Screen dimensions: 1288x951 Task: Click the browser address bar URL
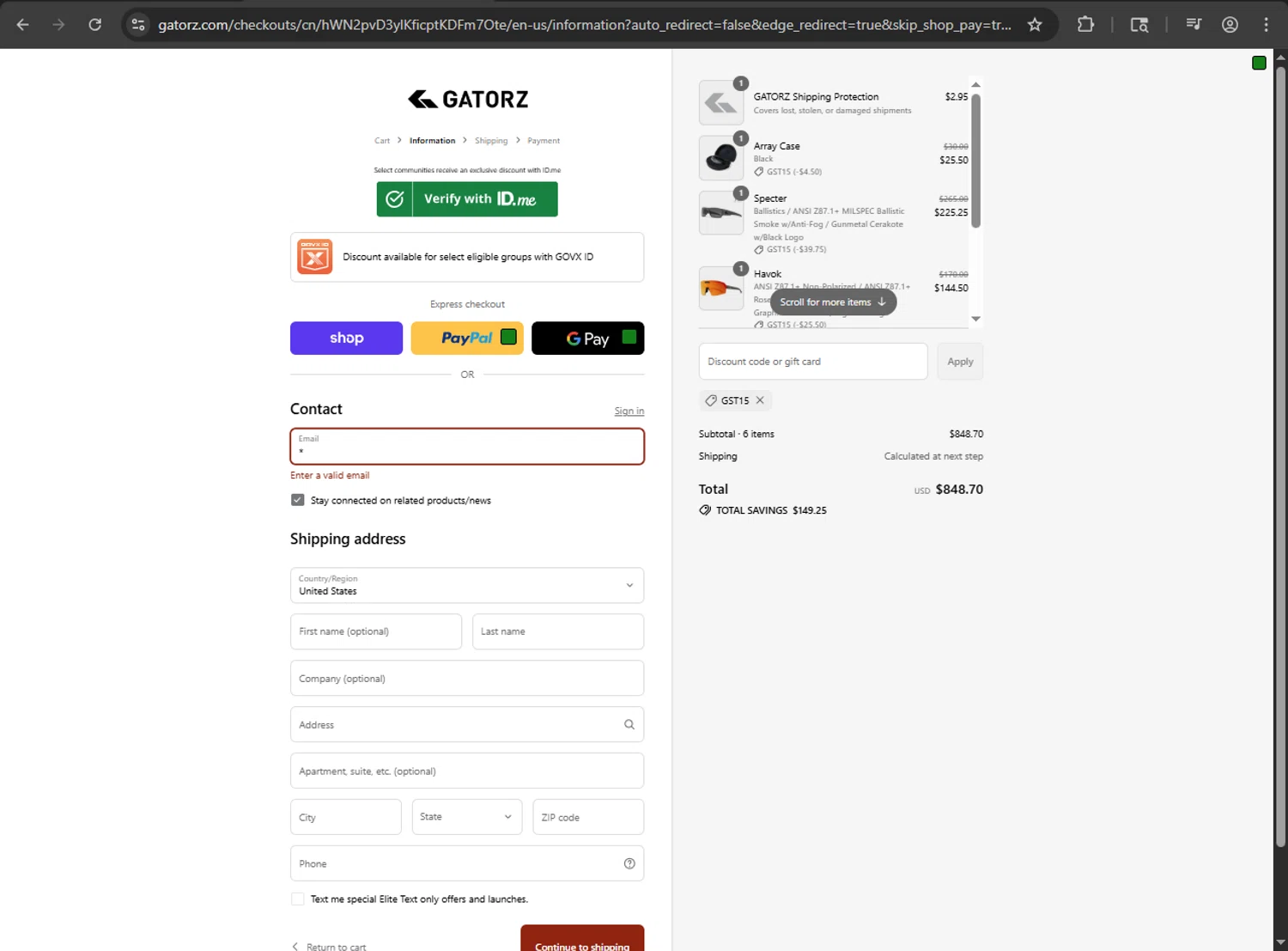584,25
